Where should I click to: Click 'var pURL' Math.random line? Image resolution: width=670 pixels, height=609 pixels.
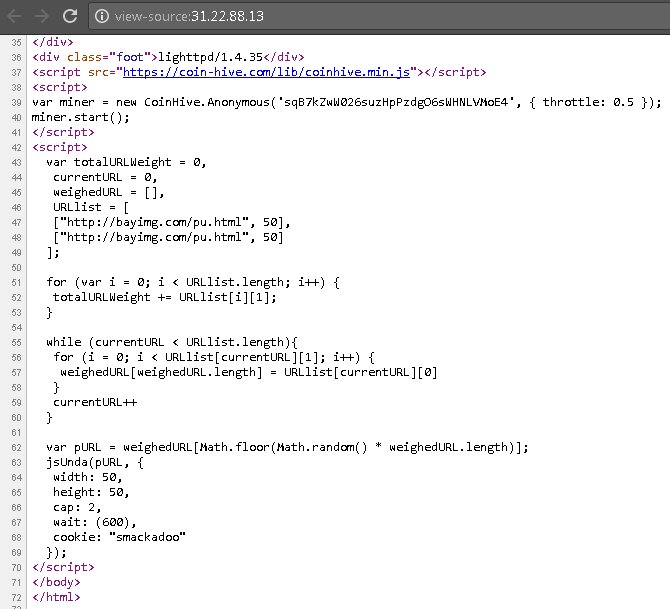(x=287, y=447)
